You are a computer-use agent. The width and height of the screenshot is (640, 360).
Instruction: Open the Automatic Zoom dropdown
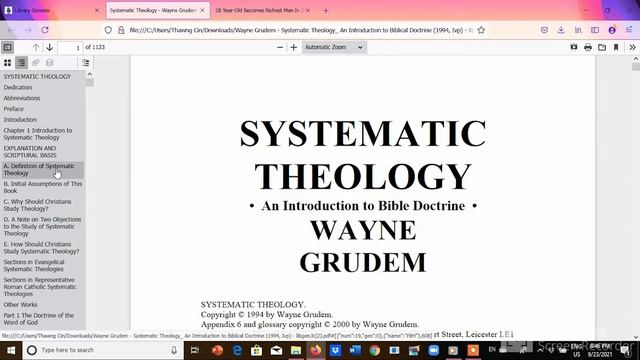[x=334, y=47]
